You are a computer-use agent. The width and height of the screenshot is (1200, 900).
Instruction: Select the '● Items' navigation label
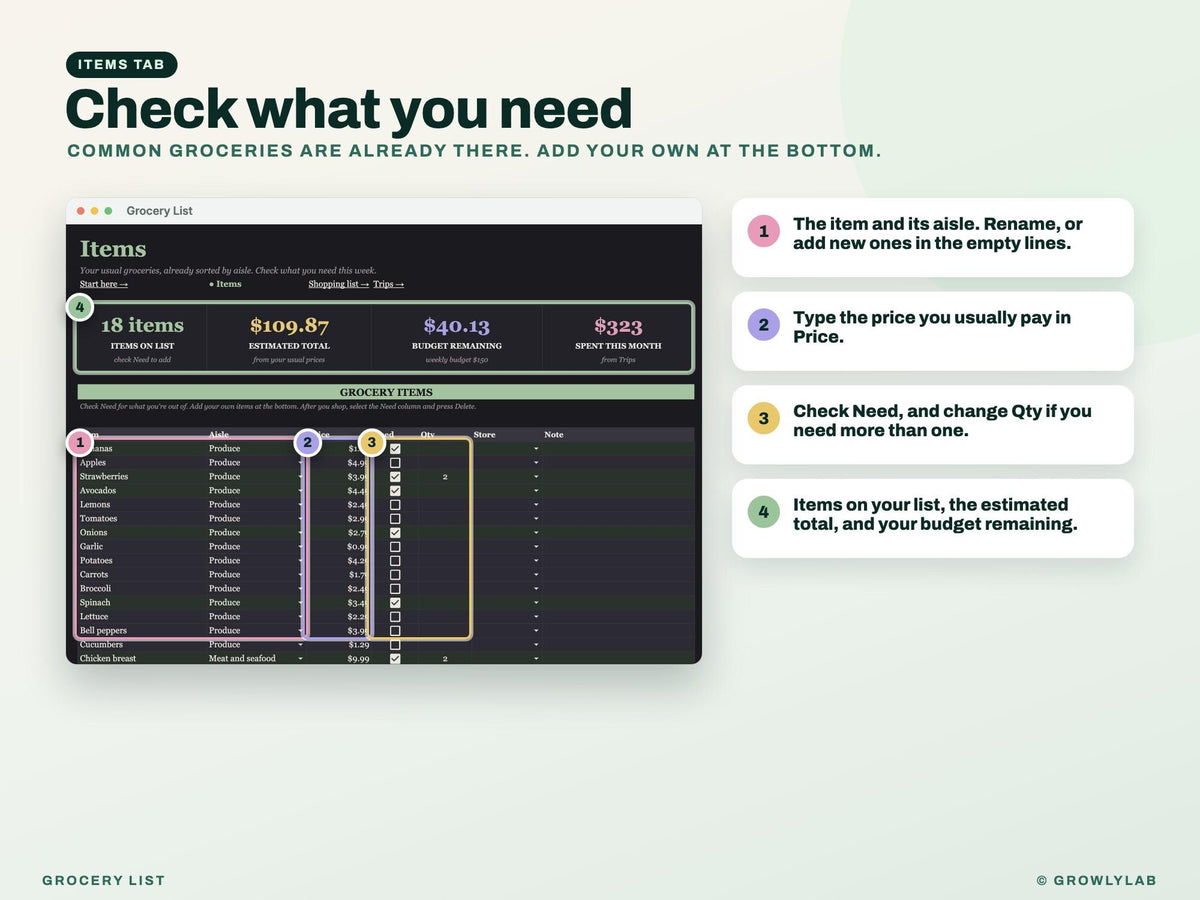(225, 284)
